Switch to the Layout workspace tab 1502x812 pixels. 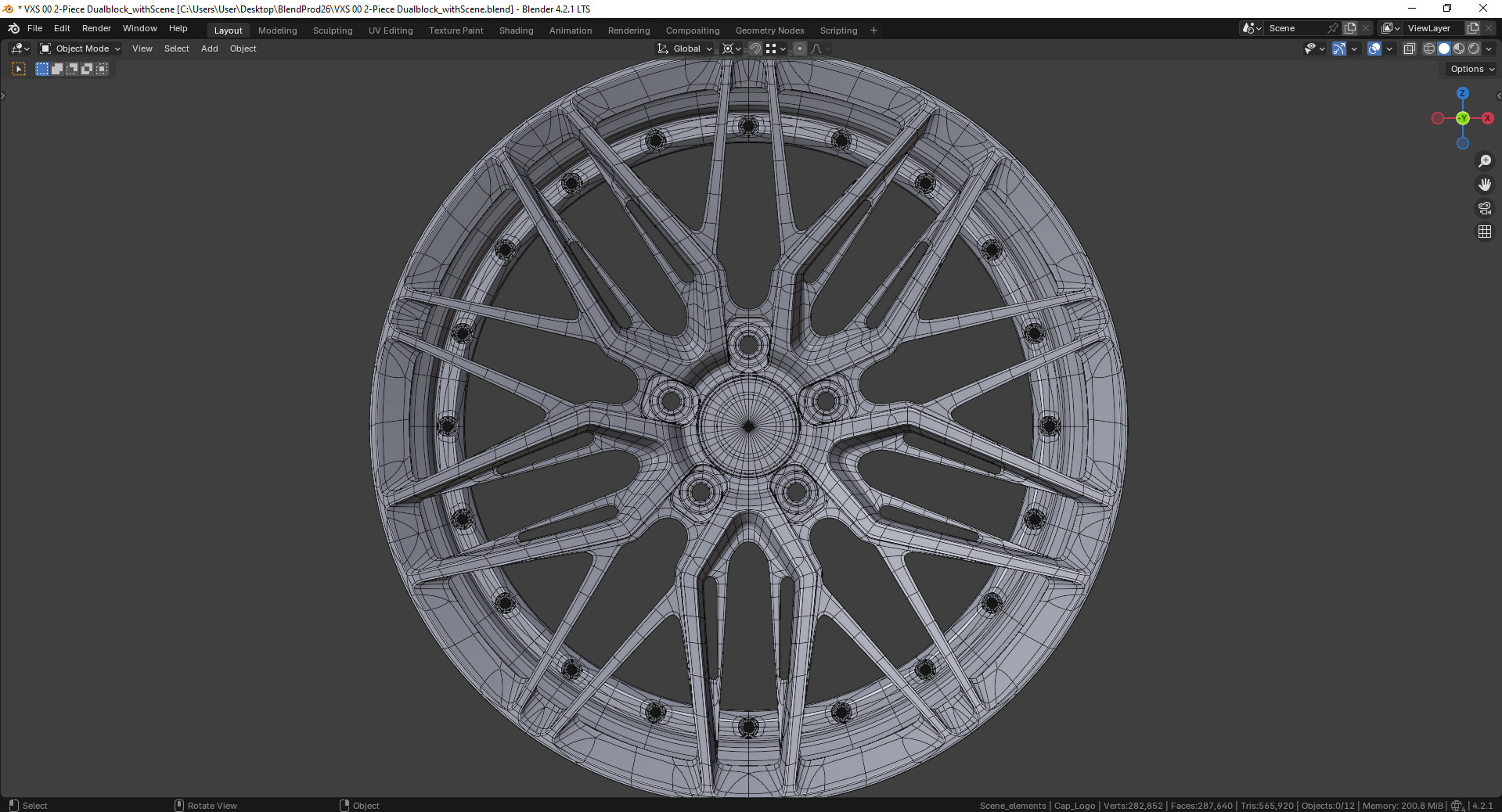[228, 31]
